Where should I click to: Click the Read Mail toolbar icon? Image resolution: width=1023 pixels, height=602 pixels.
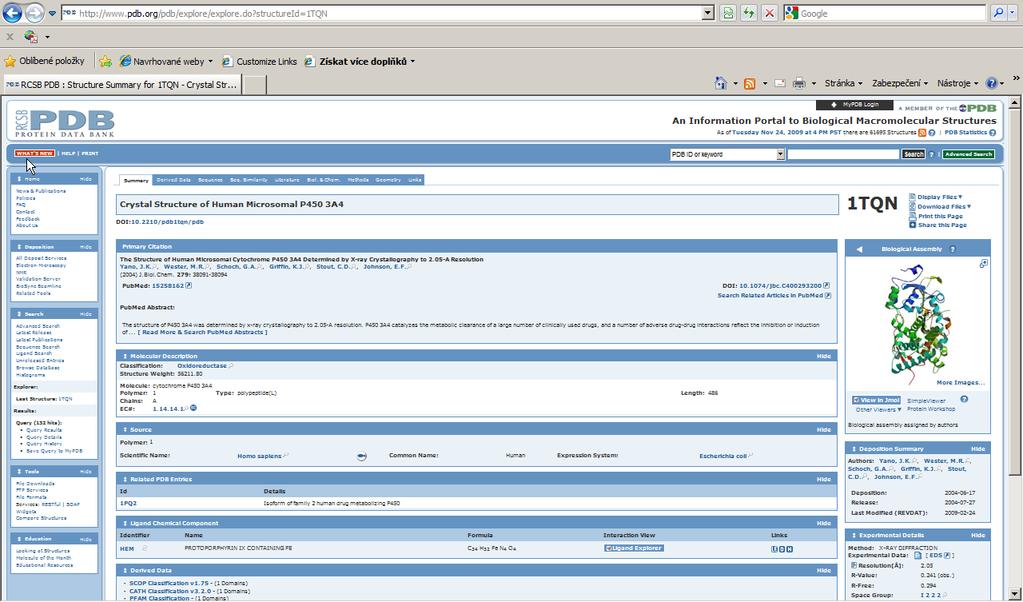[x=779, y=83]
